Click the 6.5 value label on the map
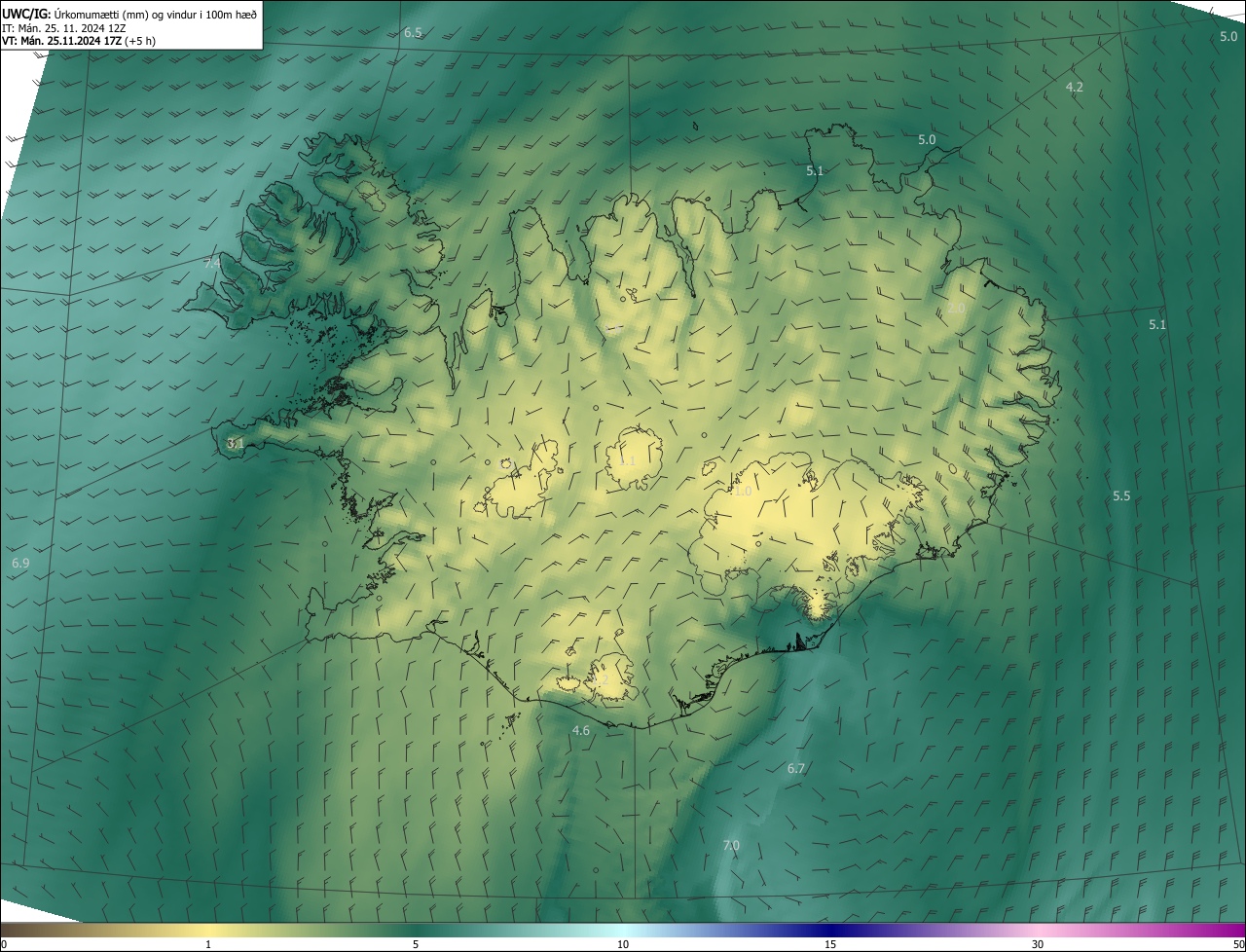Screen dimensions: 1246x952 click(x=413, y=33)
